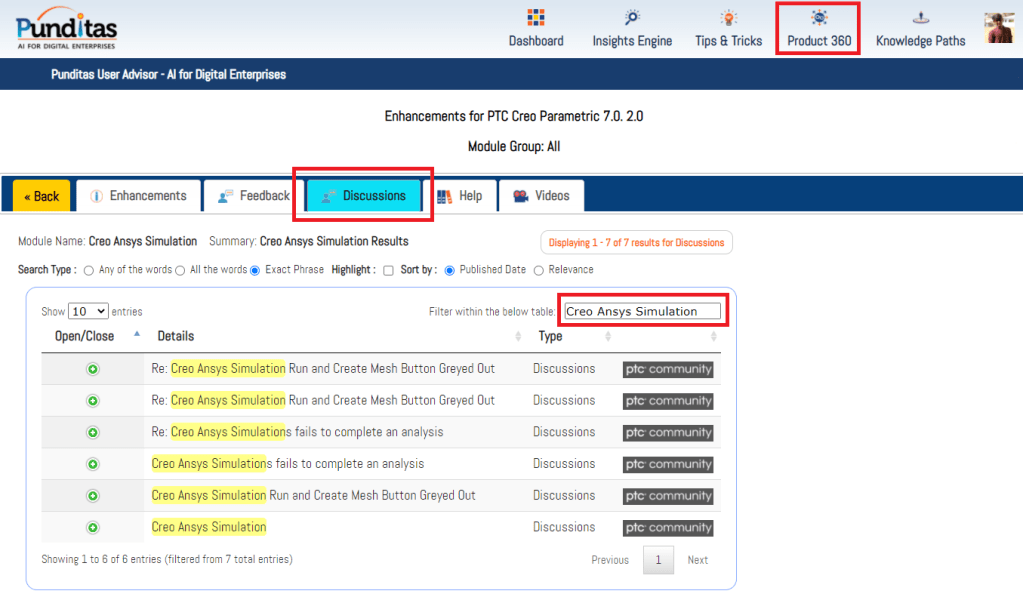This screenshot has width=1023, height=597.
Task: Open Product 360 from top navigation
Action: tap(818, 29)
